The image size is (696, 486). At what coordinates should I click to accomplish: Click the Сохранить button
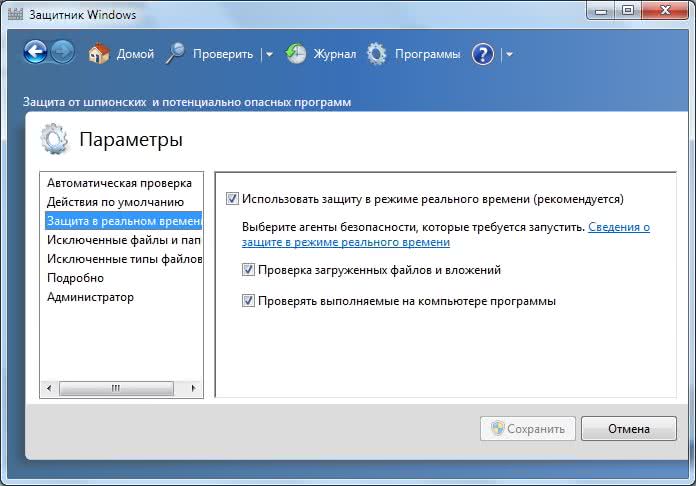(x=528, y=428)
